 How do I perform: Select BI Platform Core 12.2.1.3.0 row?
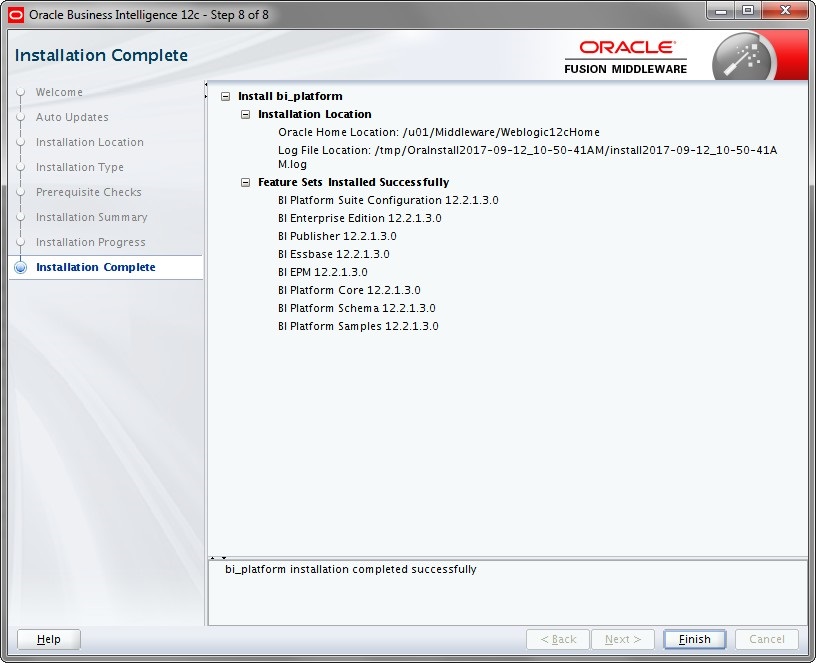tap(349, 290)
